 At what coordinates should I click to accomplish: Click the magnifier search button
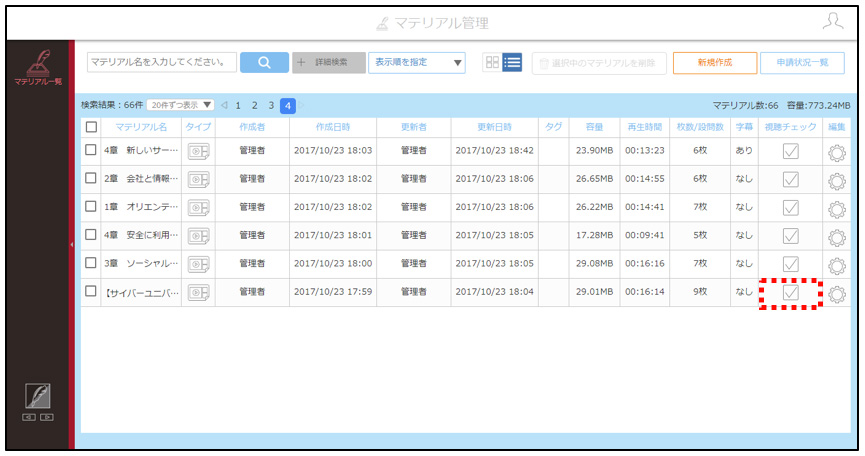point(264,62)
